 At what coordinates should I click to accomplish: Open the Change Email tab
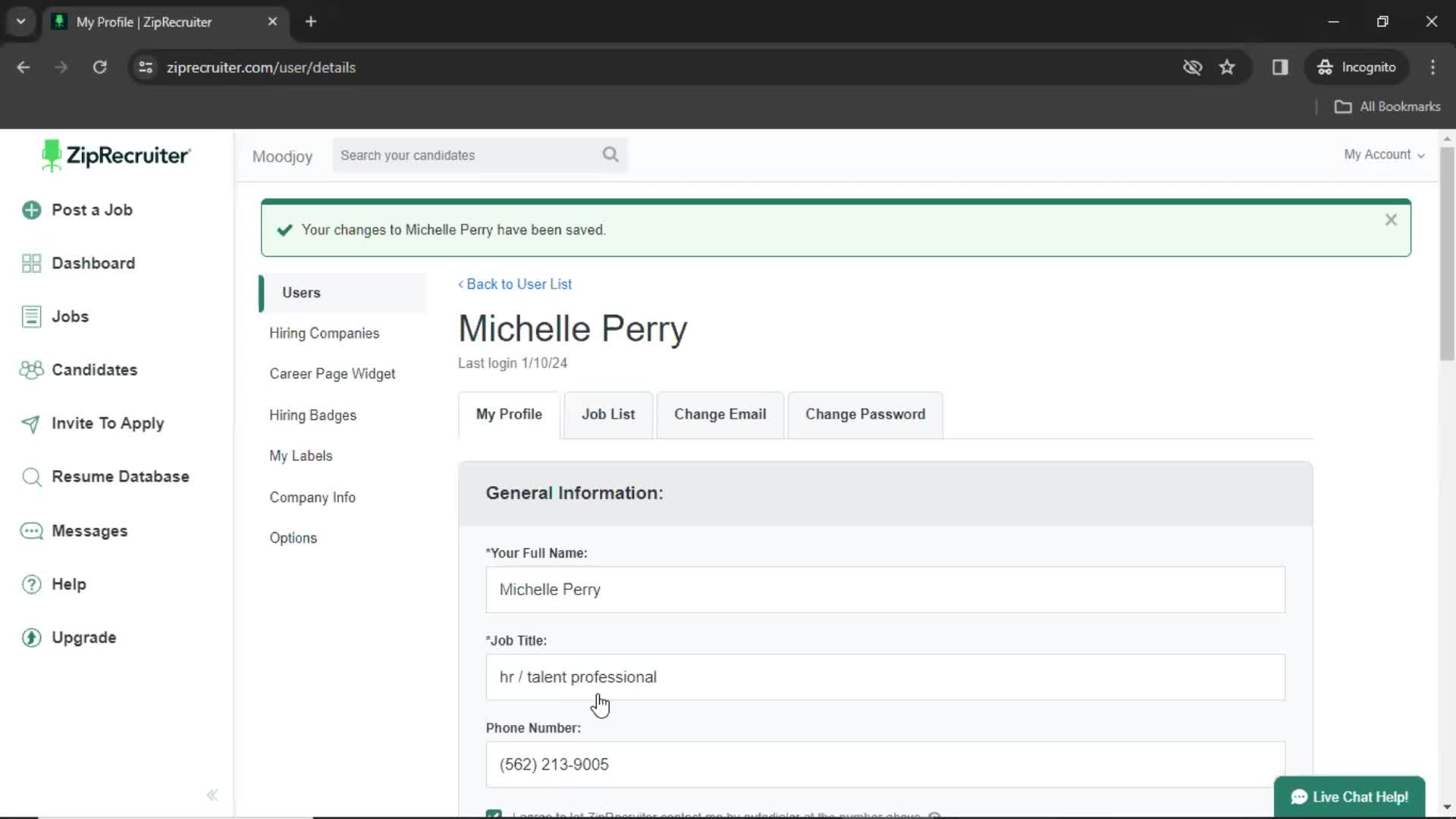[720, 415]
